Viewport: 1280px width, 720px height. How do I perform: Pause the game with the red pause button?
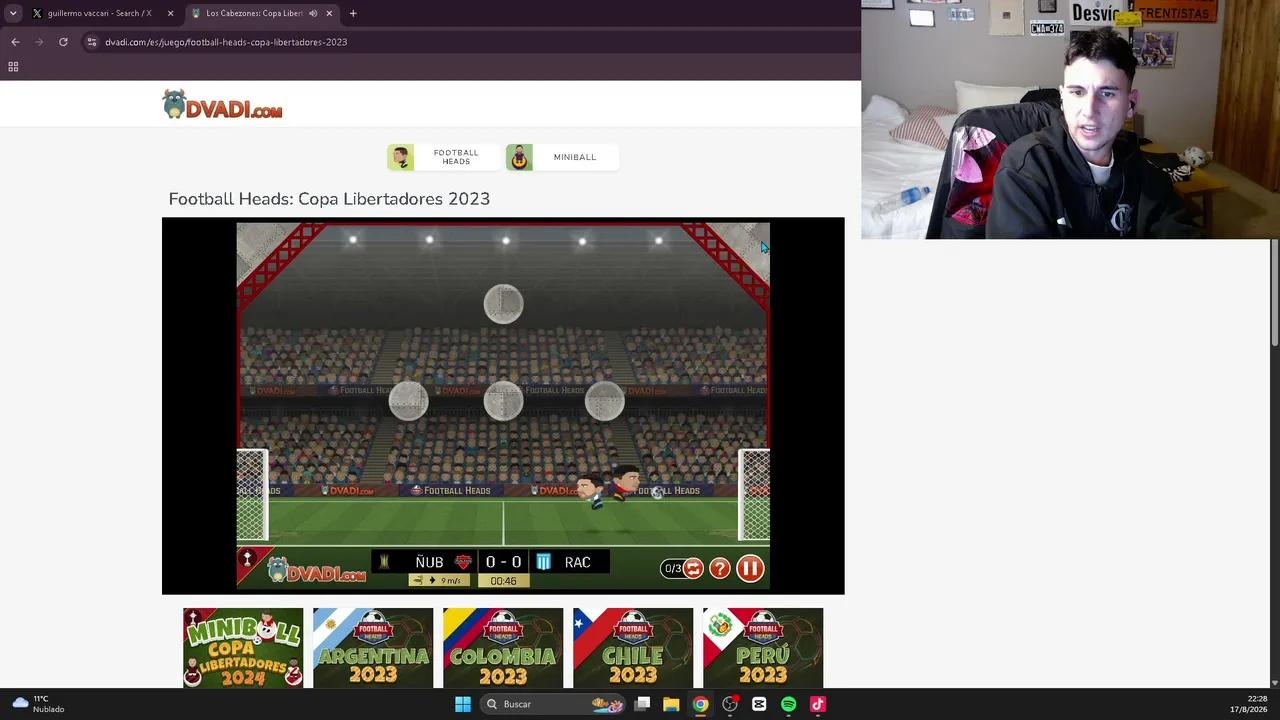pyautogui.click(x=750, y=568)
